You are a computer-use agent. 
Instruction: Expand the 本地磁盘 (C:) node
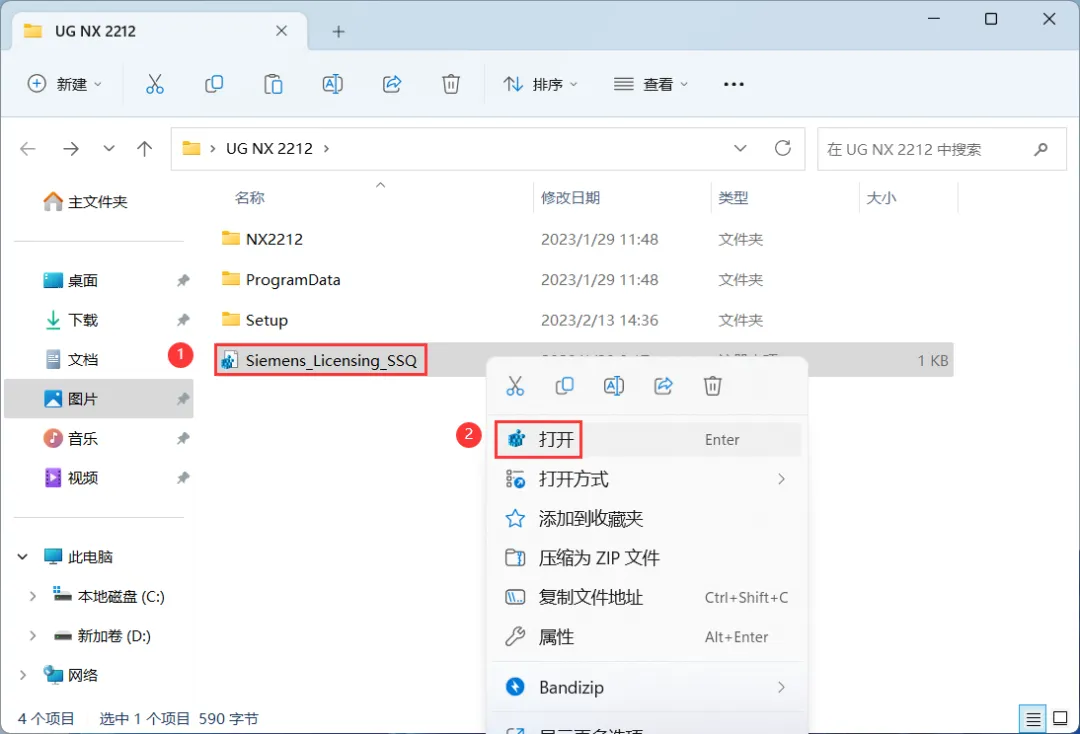click(32, 596)
